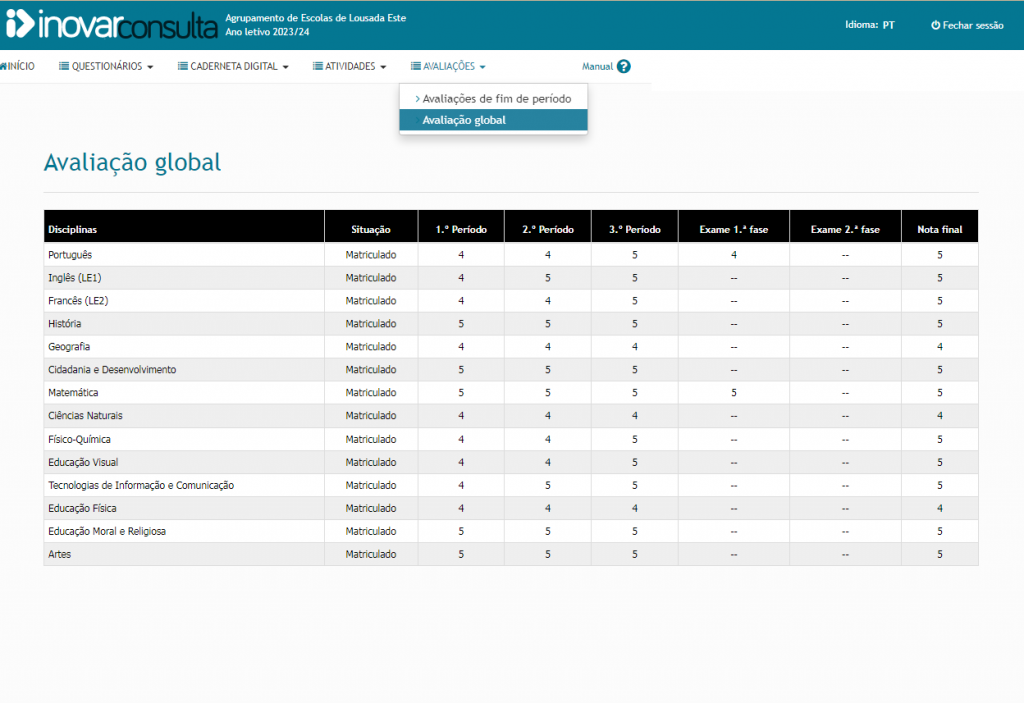Select the Artes discipline row
Viewport: 1024px width, 703px height.
(x=511, y=554)
